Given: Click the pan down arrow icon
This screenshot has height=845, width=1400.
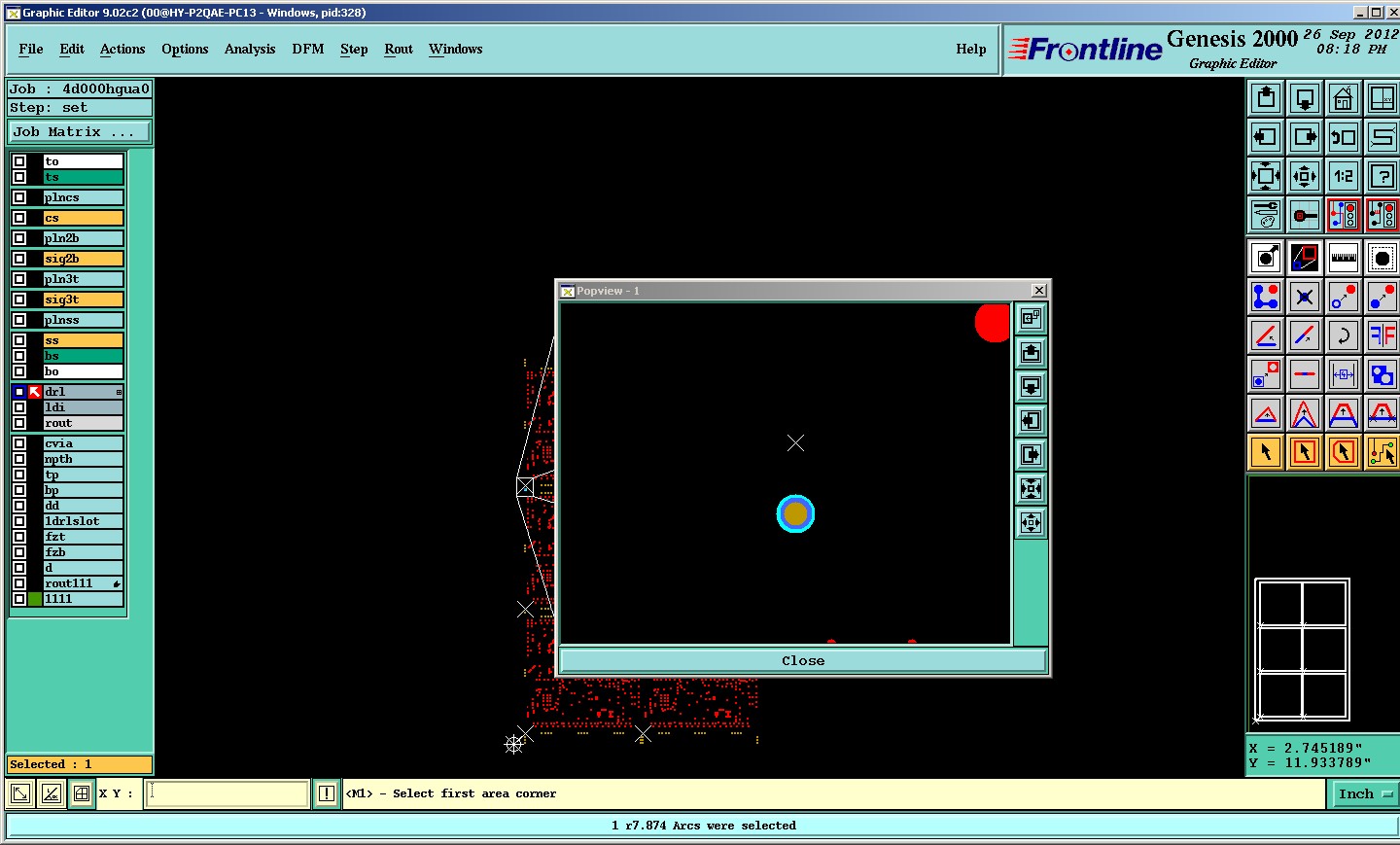Looking at the screenshot, I should (x=1305, y=98).
